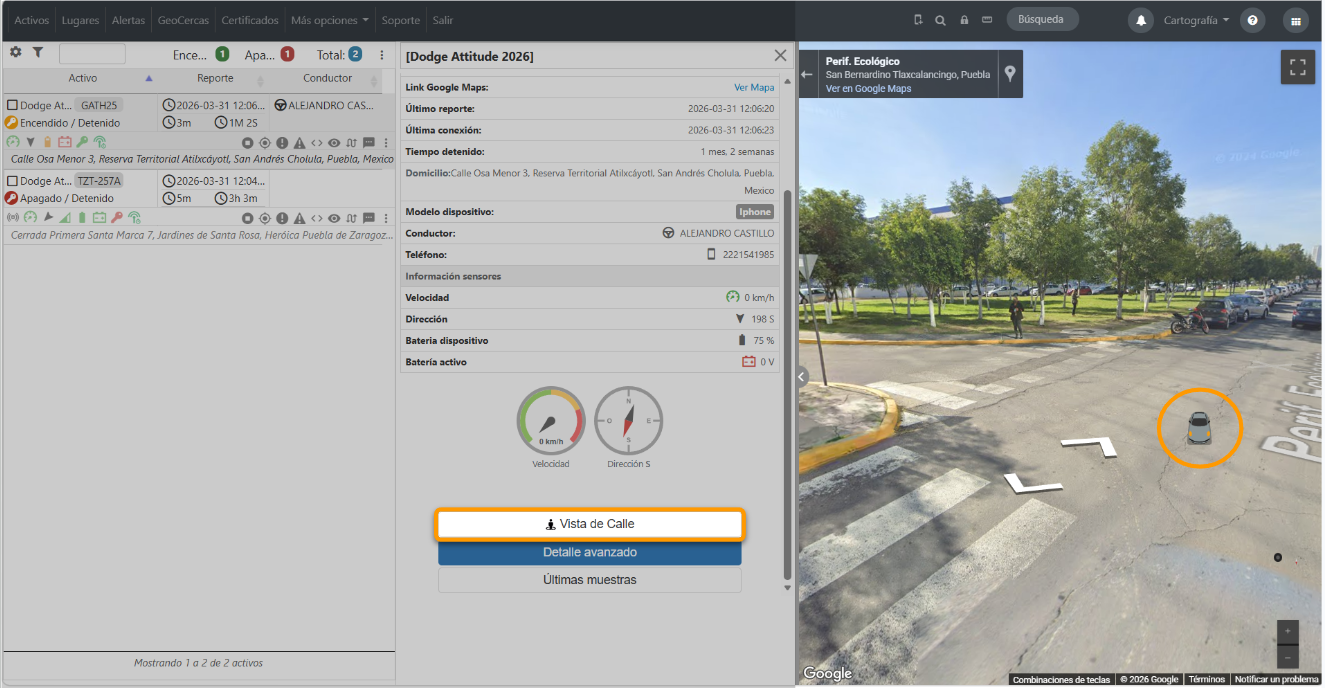Open the help question mark icon
Image resolution: width=1325 pixels, height=688 pixels.
click(1252, 20)
